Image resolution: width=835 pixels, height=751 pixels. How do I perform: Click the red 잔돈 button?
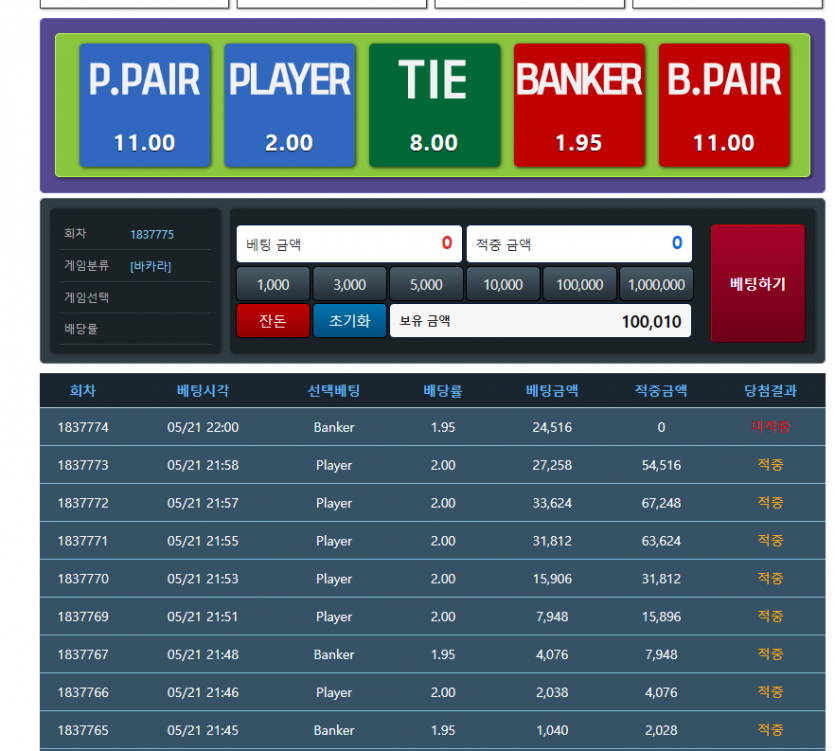point(273,321)
